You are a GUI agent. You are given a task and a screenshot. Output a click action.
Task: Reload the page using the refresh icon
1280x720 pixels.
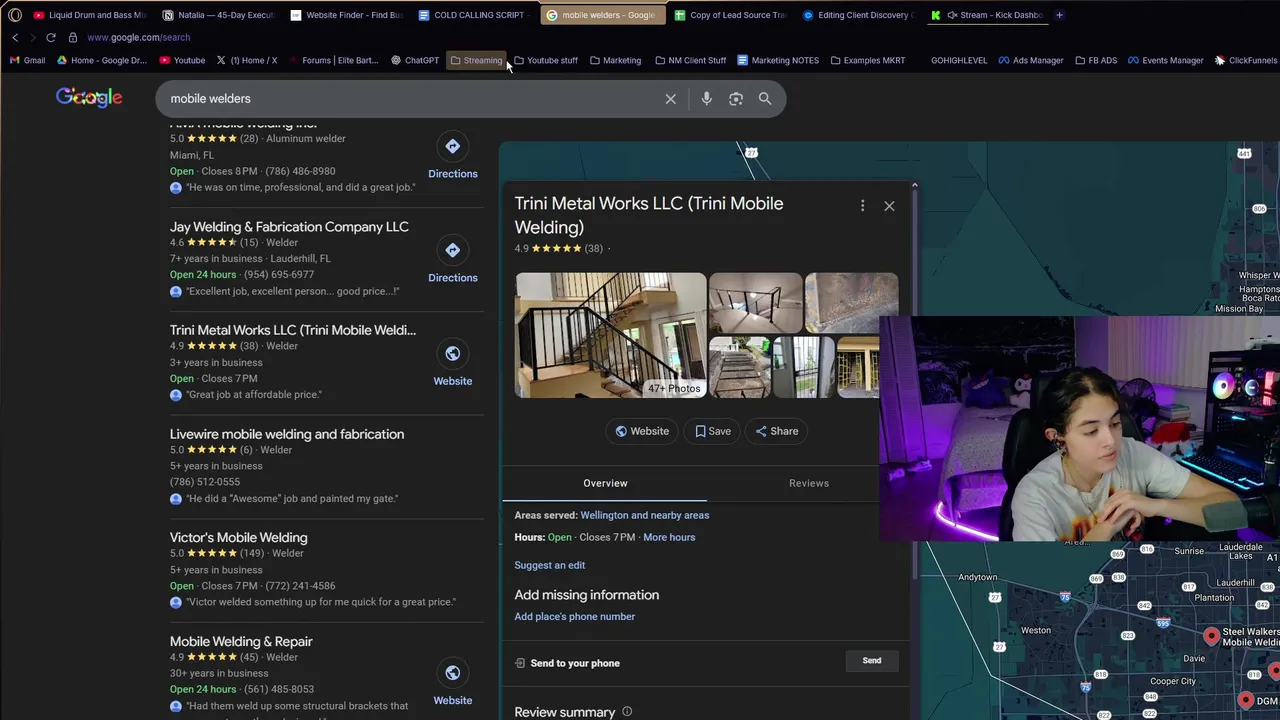tap(51, 37)
